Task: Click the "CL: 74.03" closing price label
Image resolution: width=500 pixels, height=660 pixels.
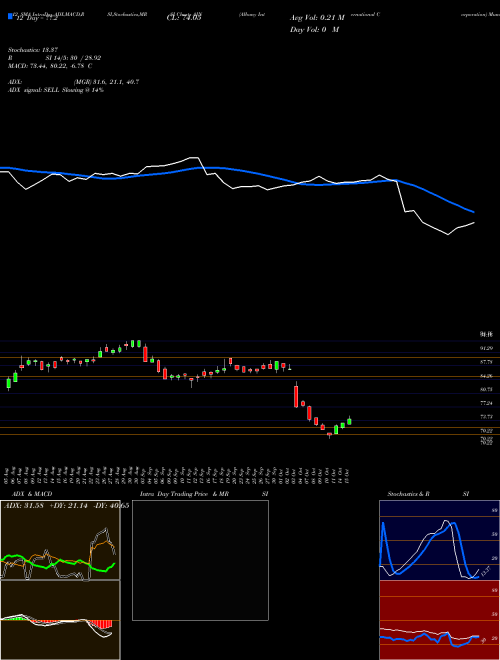Action: point(184,18)
